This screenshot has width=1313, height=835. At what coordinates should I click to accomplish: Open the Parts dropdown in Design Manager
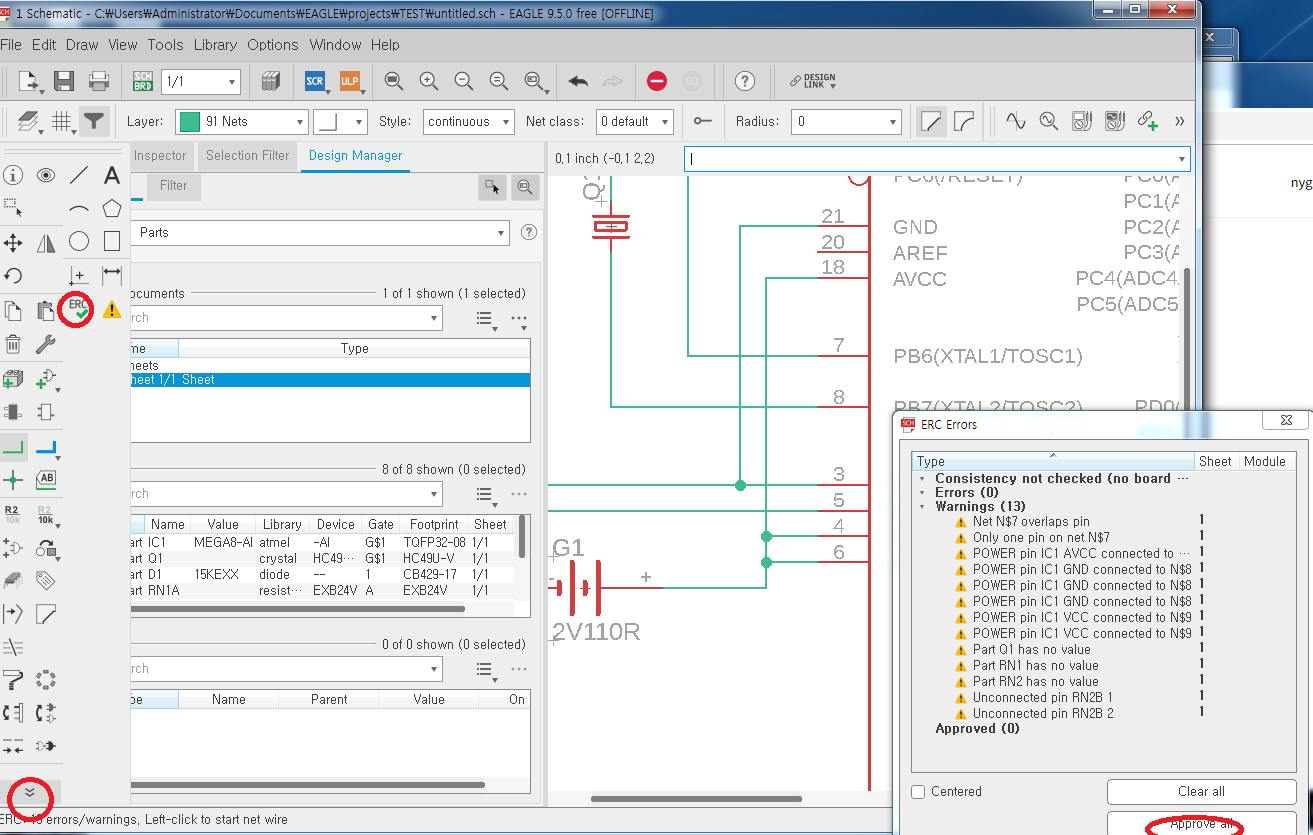(320, 232)
